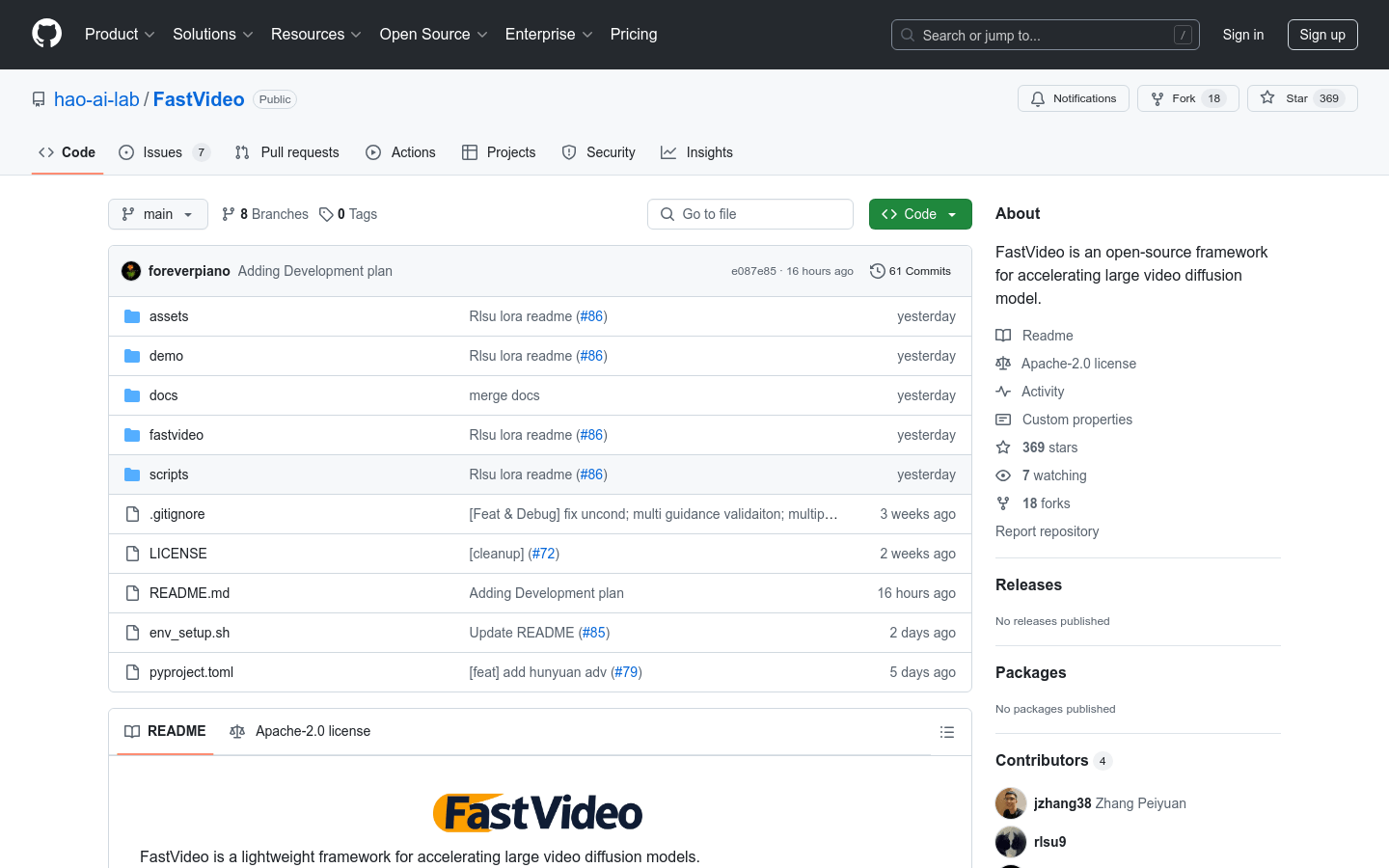This screenshot has width=1389, height=868.
Task: Click the assets folder icon
Action: 132,316
